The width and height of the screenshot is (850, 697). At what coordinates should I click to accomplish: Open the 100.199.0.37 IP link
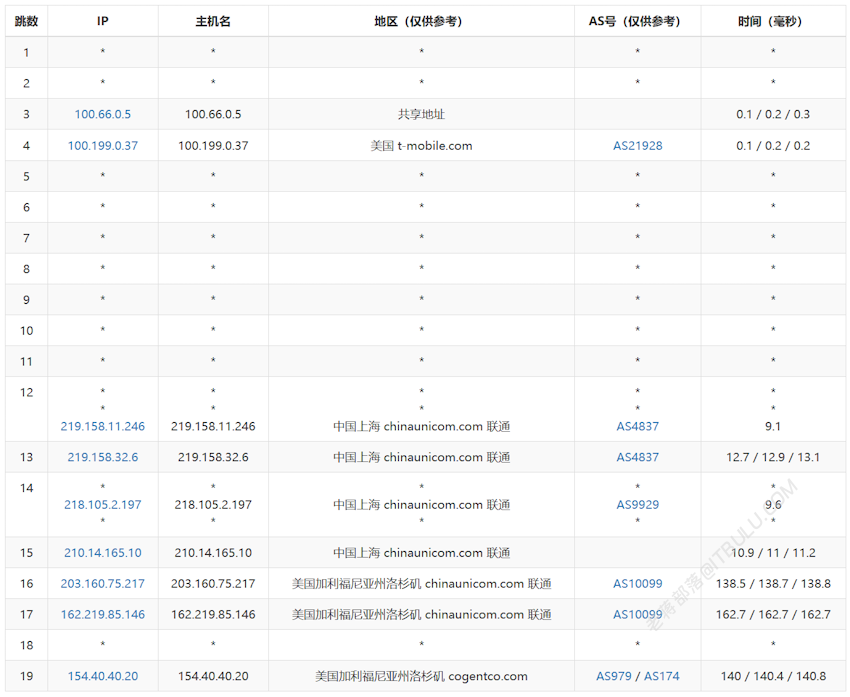click(x=102, y=146)
